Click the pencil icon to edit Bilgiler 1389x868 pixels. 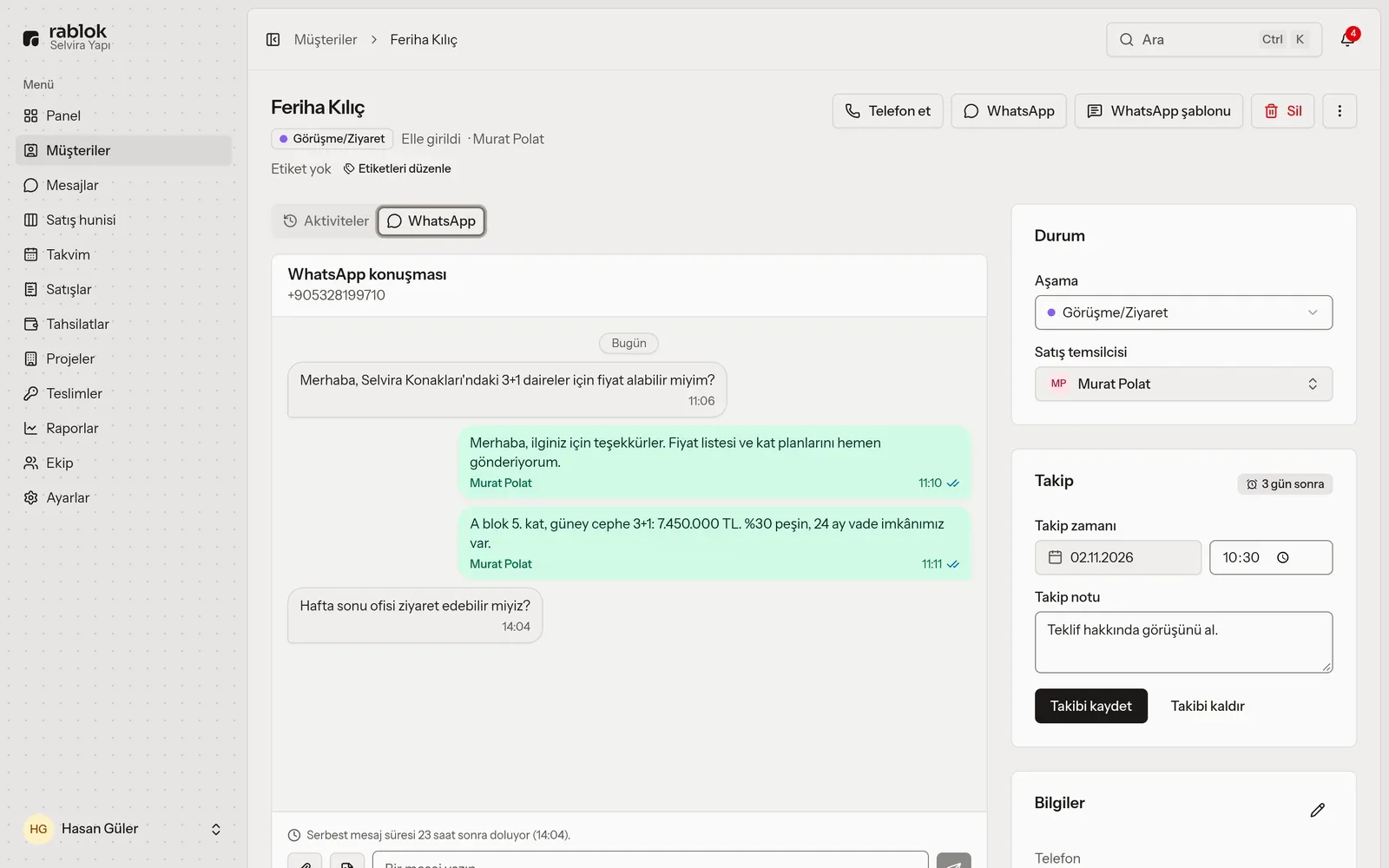[x=1317, y=810]
